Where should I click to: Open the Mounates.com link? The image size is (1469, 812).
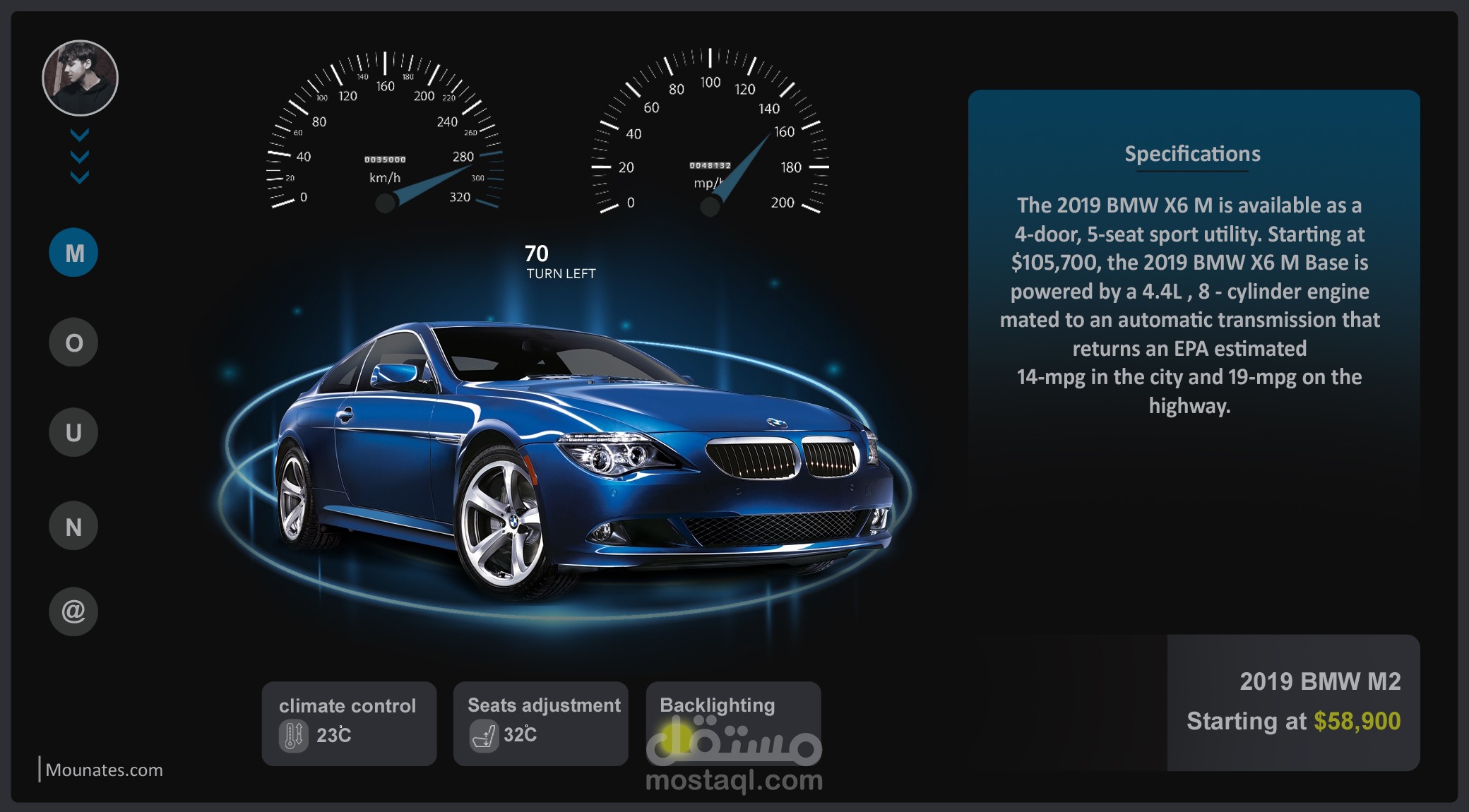click(103, 770)
